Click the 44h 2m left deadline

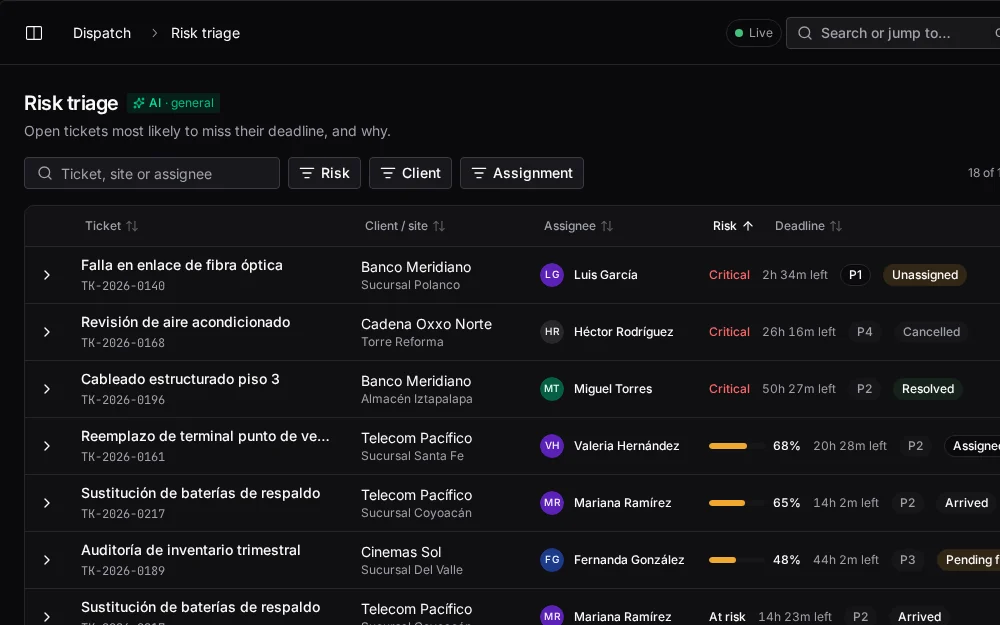(x=846, y=560)
